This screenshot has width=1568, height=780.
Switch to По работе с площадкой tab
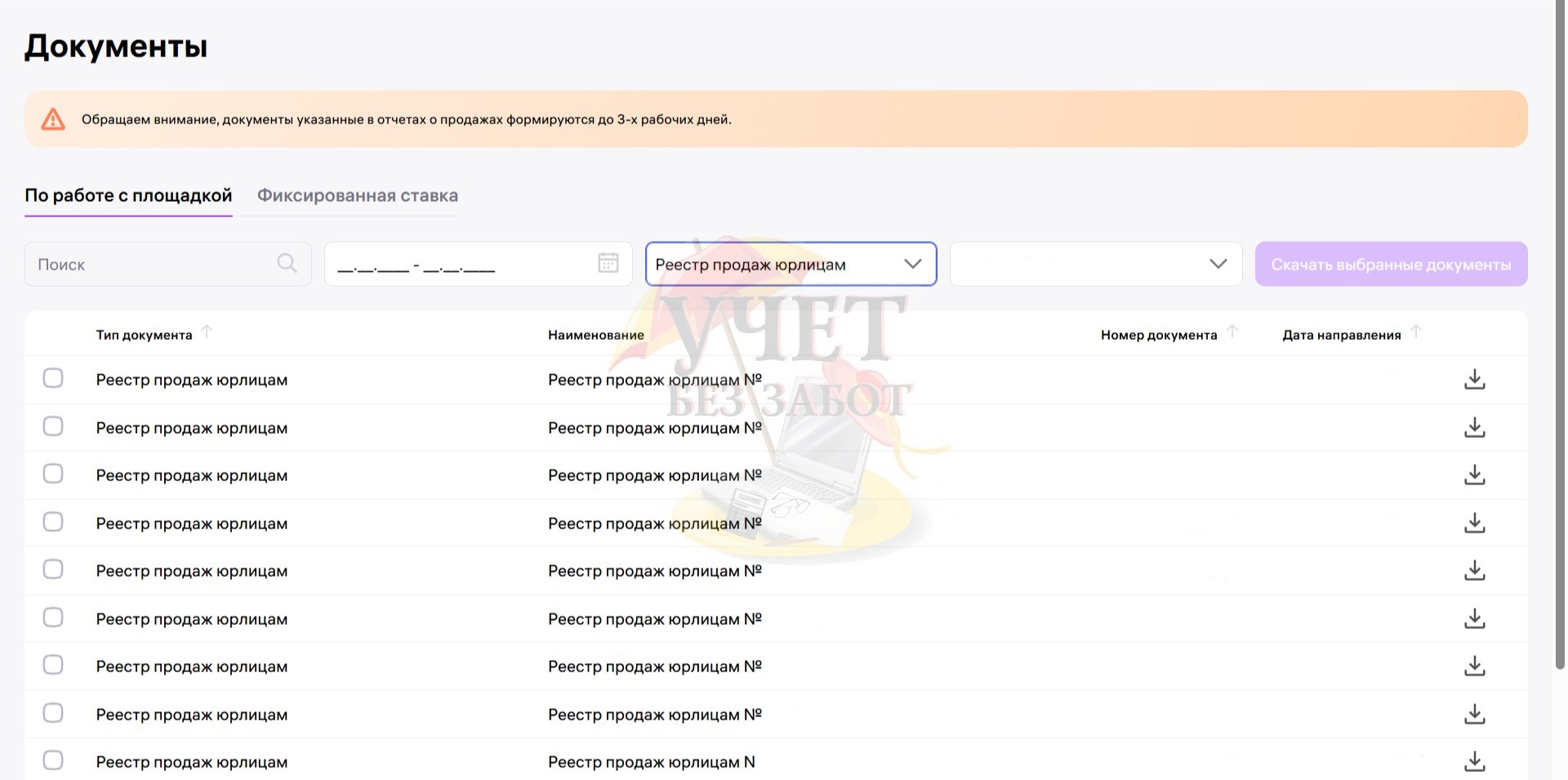(128, 196)
